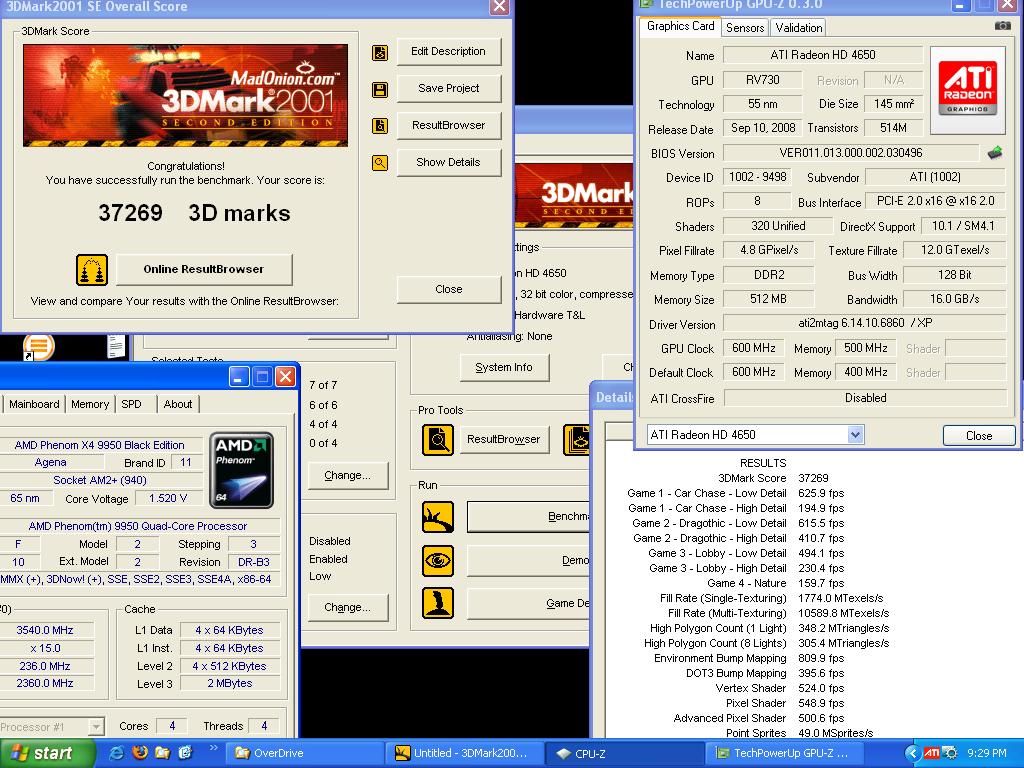Click the GPU-Z BIOS save chip icon

point(995,153)
